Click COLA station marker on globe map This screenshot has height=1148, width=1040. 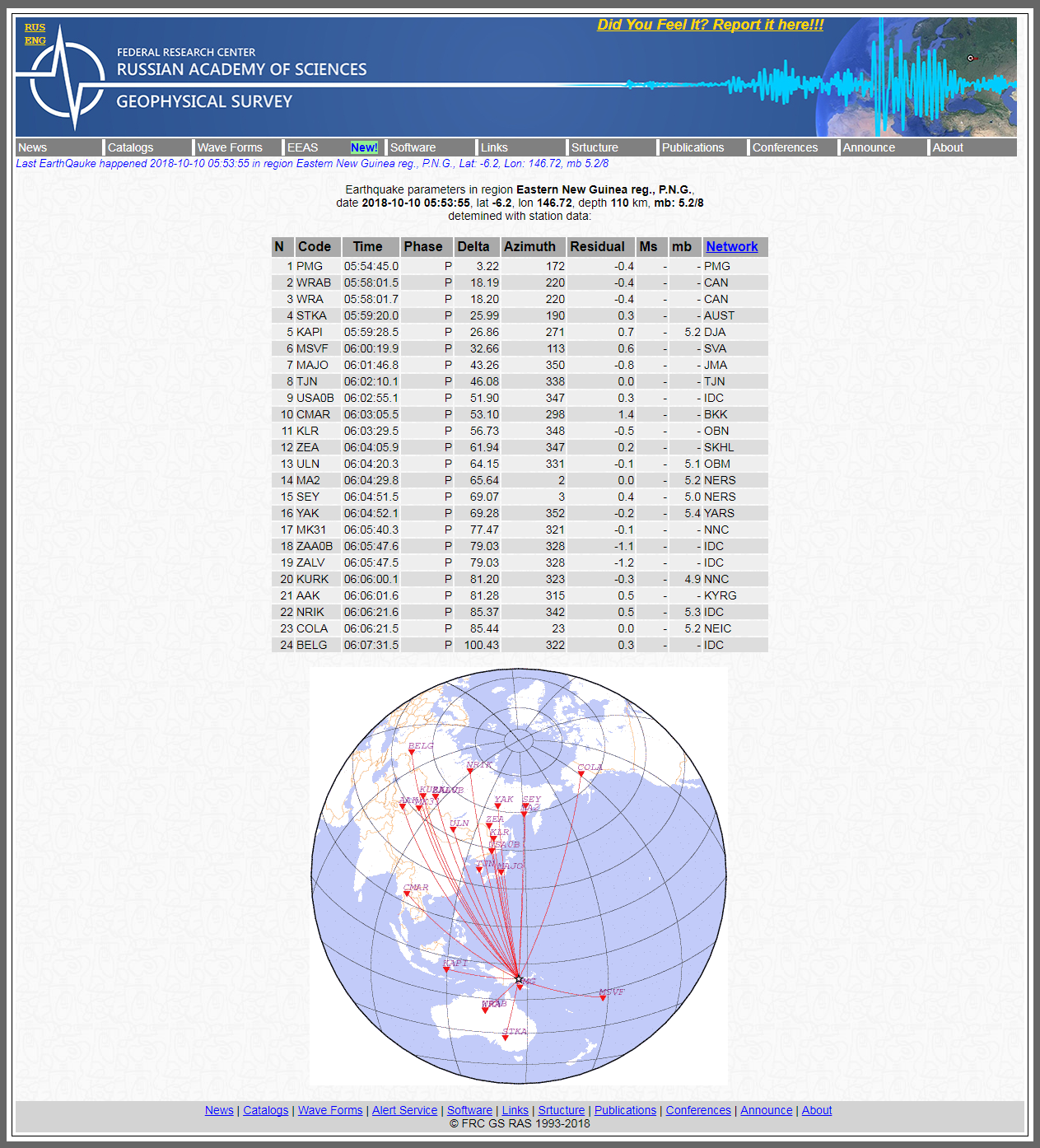pos(581,774)
